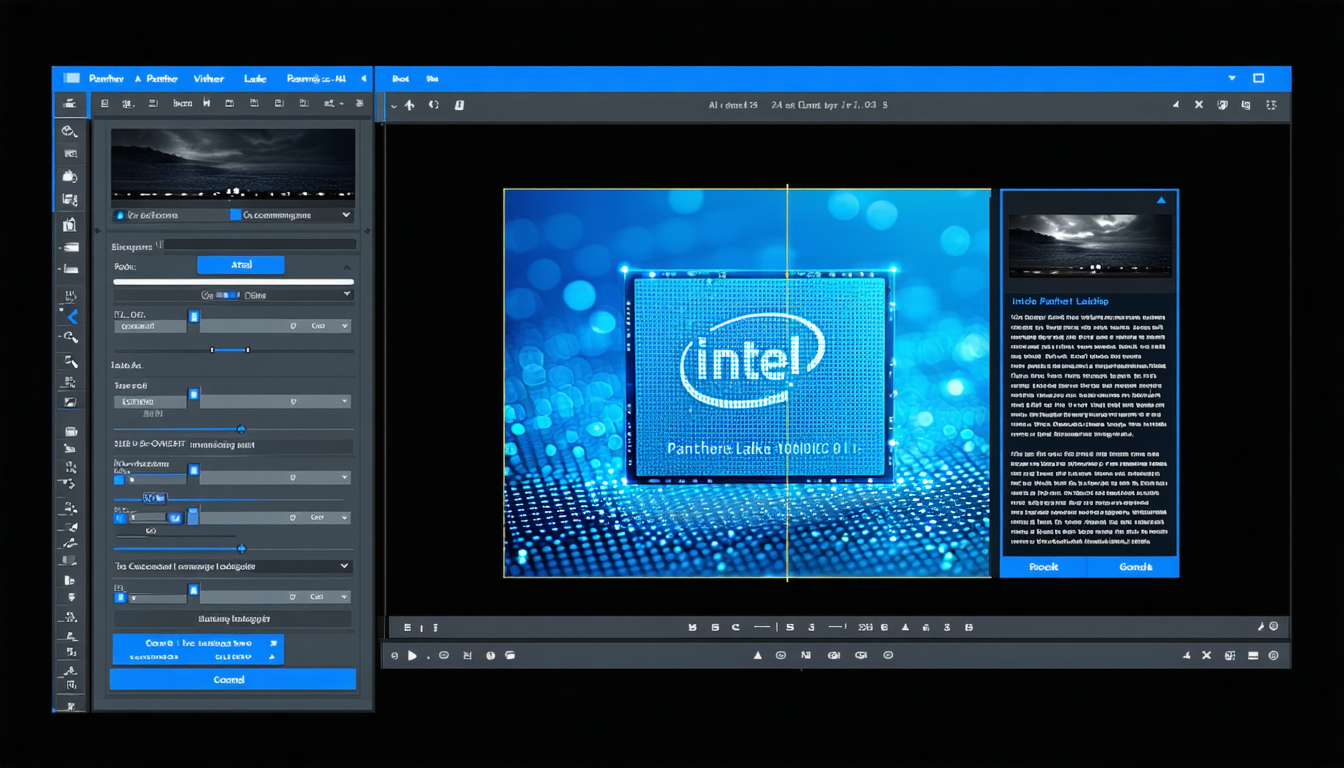Click the up-arrow icon in viewer's top toolbar
Screen dimensions: 1344x768
(x=409, y=105)
